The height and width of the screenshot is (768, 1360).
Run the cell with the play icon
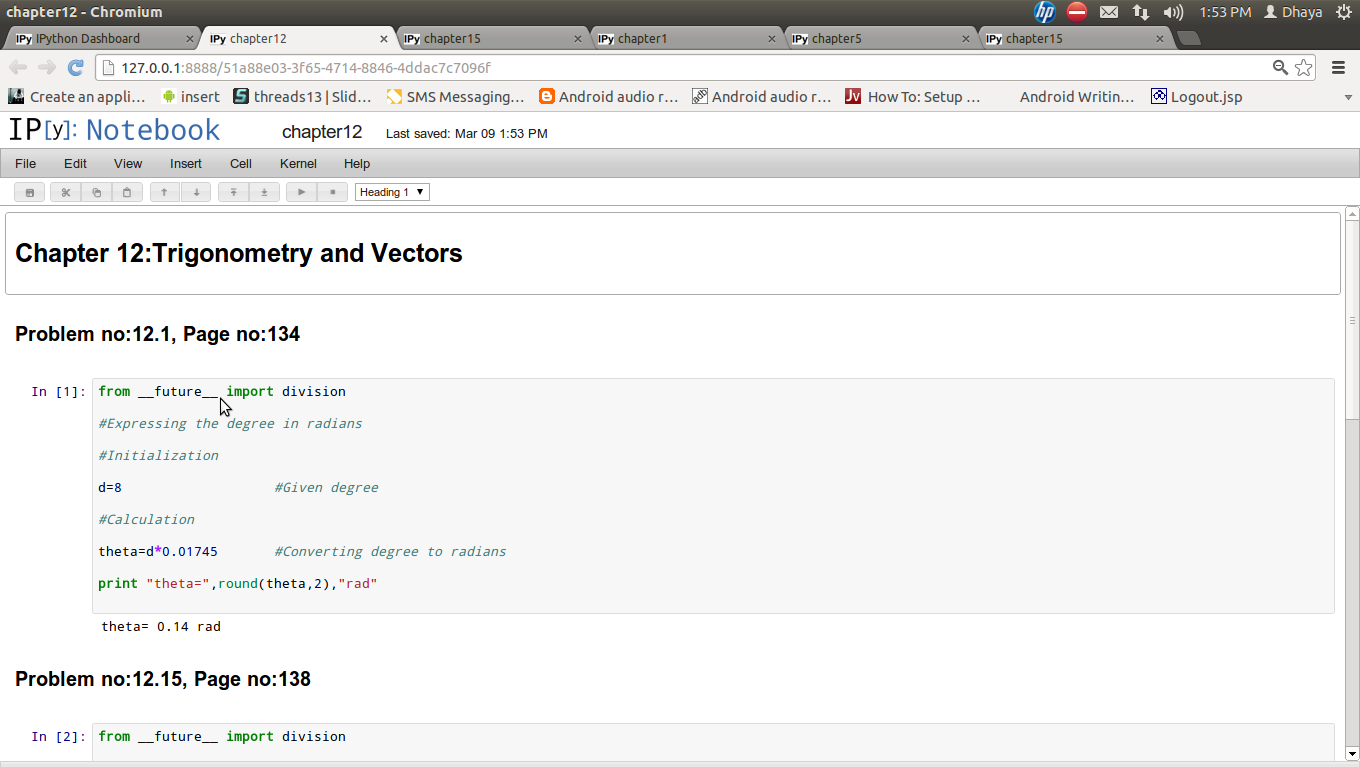pyautogui.click(x=302, y=192)
